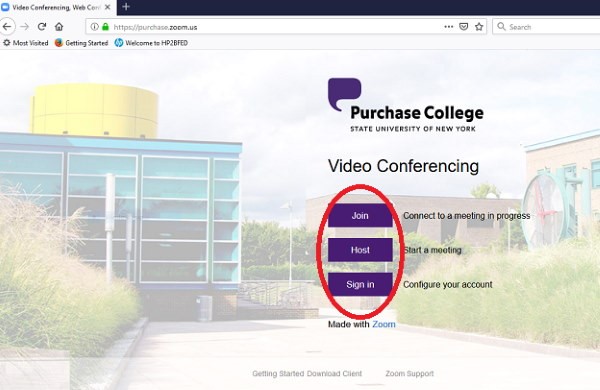Reload the page with the refresh icon

[42, 27]
